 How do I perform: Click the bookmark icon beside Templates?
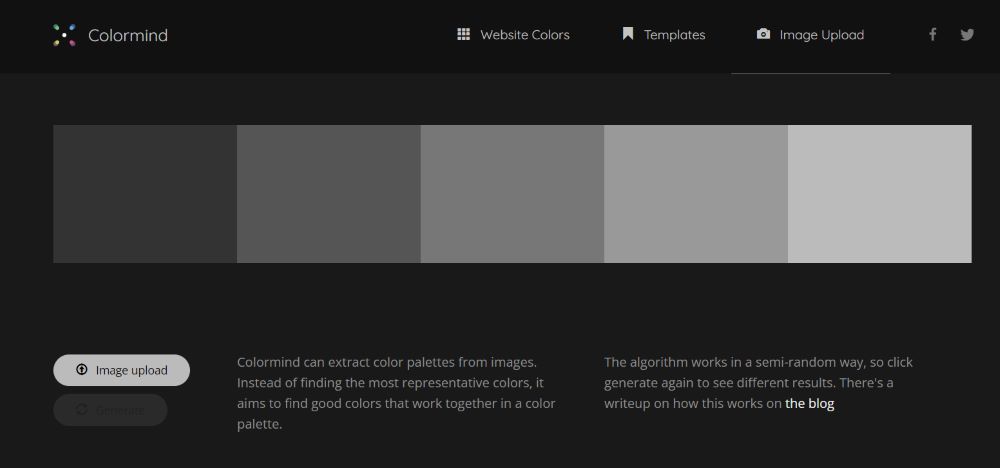(628, 34)
